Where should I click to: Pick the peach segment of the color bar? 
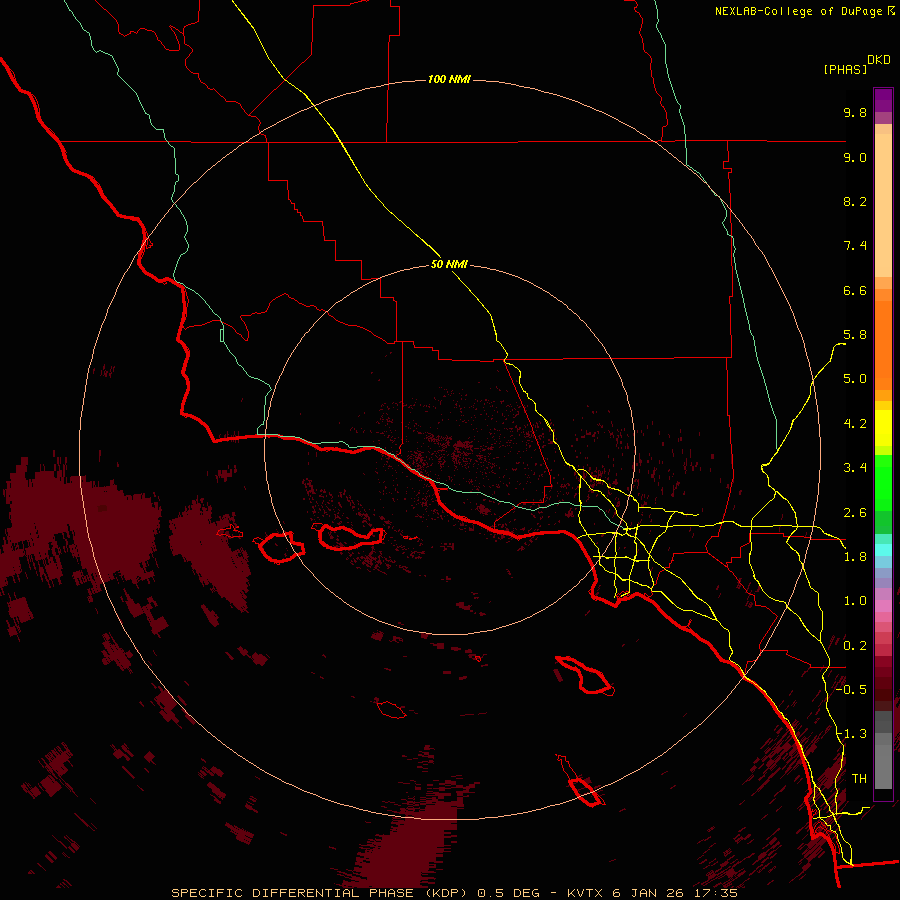coord(883,205)
